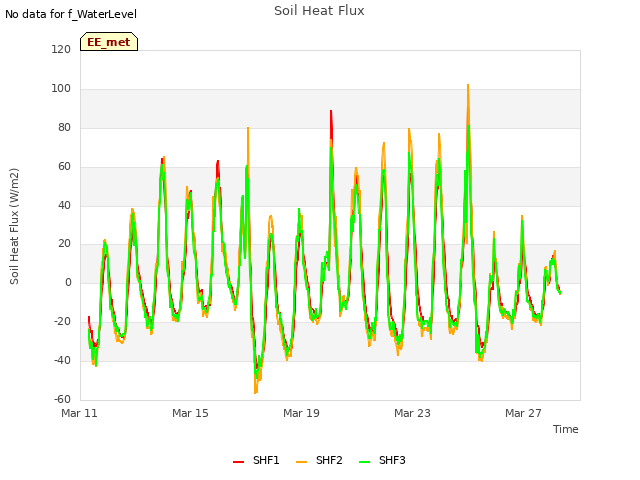Click the Mar 19 x-axis label
This screenshot has width=640, height=480.
tap(301, 413)
